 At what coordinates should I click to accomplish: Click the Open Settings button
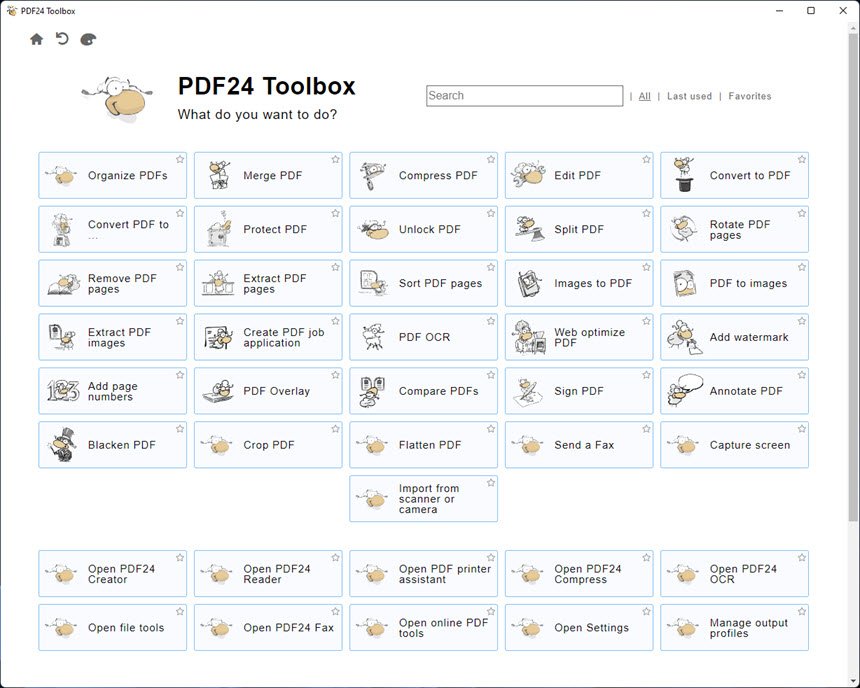579,628
